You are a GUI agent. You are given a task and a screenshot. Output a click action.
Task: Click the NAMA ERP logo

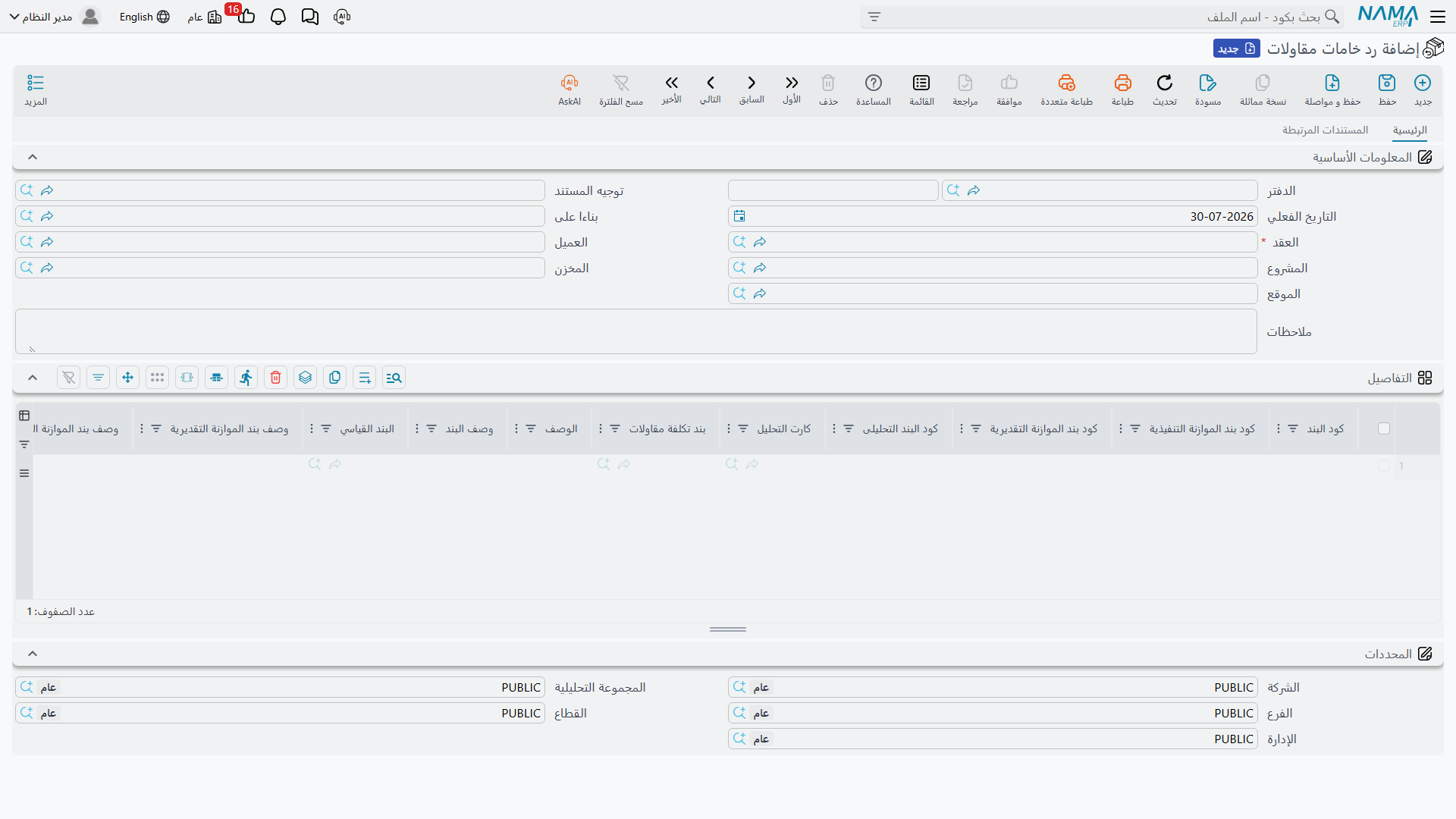(x=1389, y=16)
